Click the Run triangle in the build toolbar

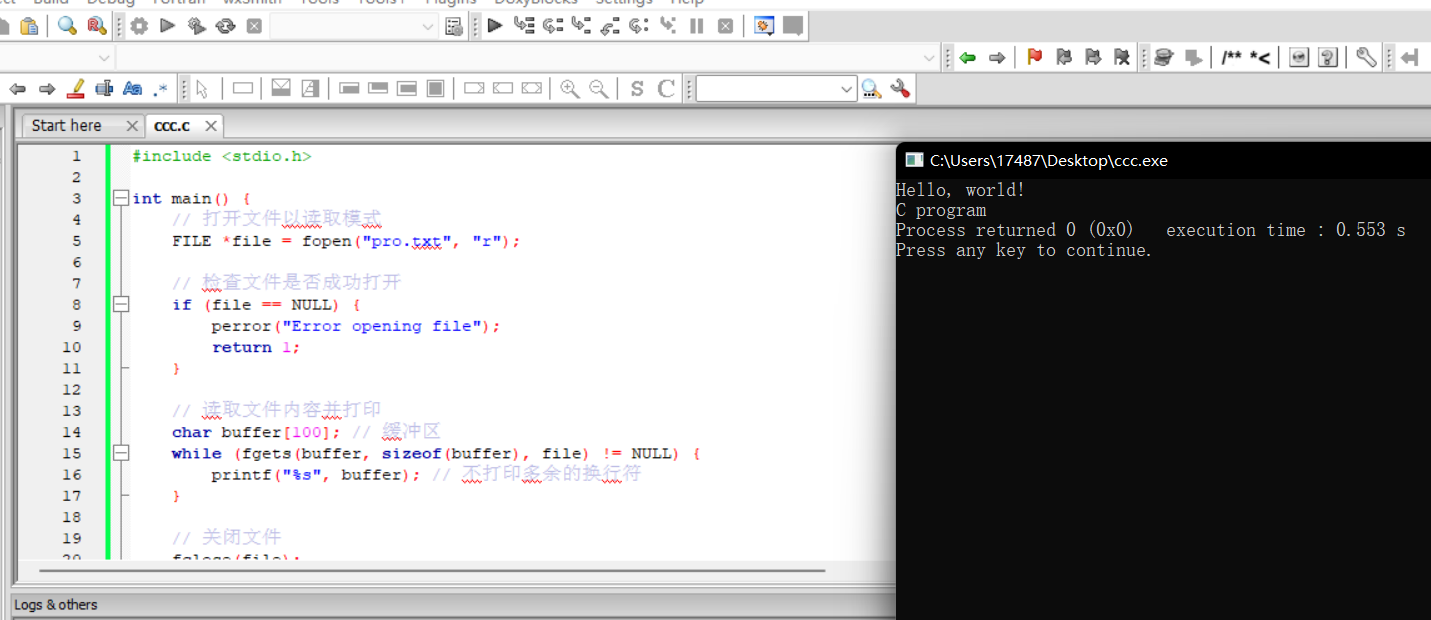click(167, 26)
